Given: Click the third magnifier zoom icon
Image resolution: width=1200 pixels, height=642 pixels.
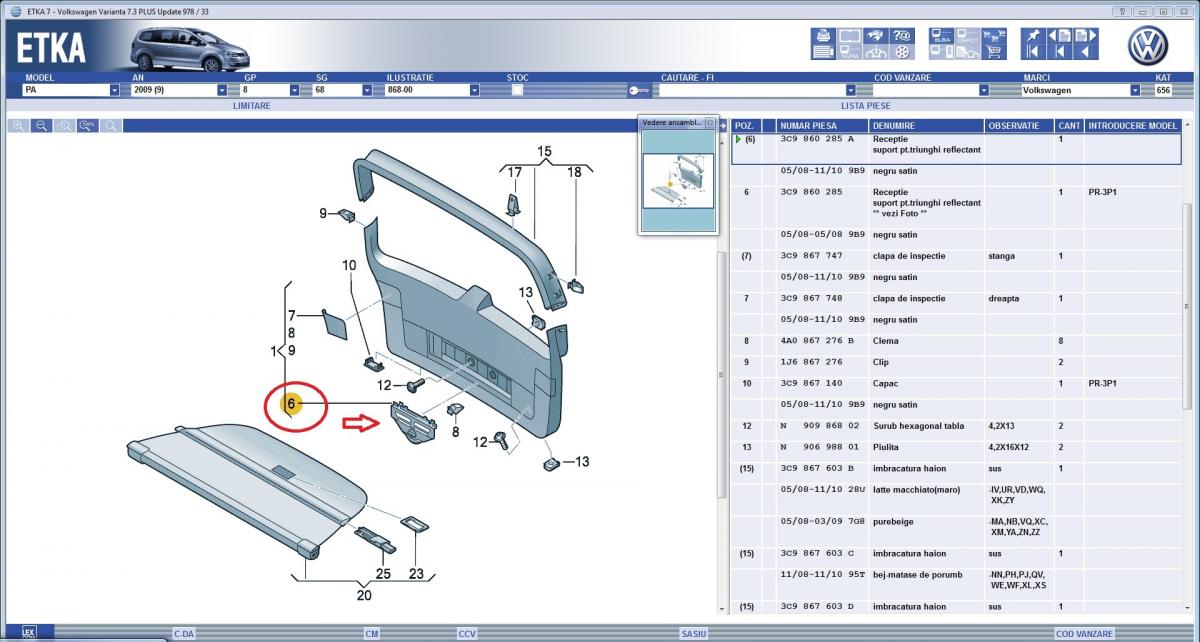Looking at the screenshot, I should 64,126.
